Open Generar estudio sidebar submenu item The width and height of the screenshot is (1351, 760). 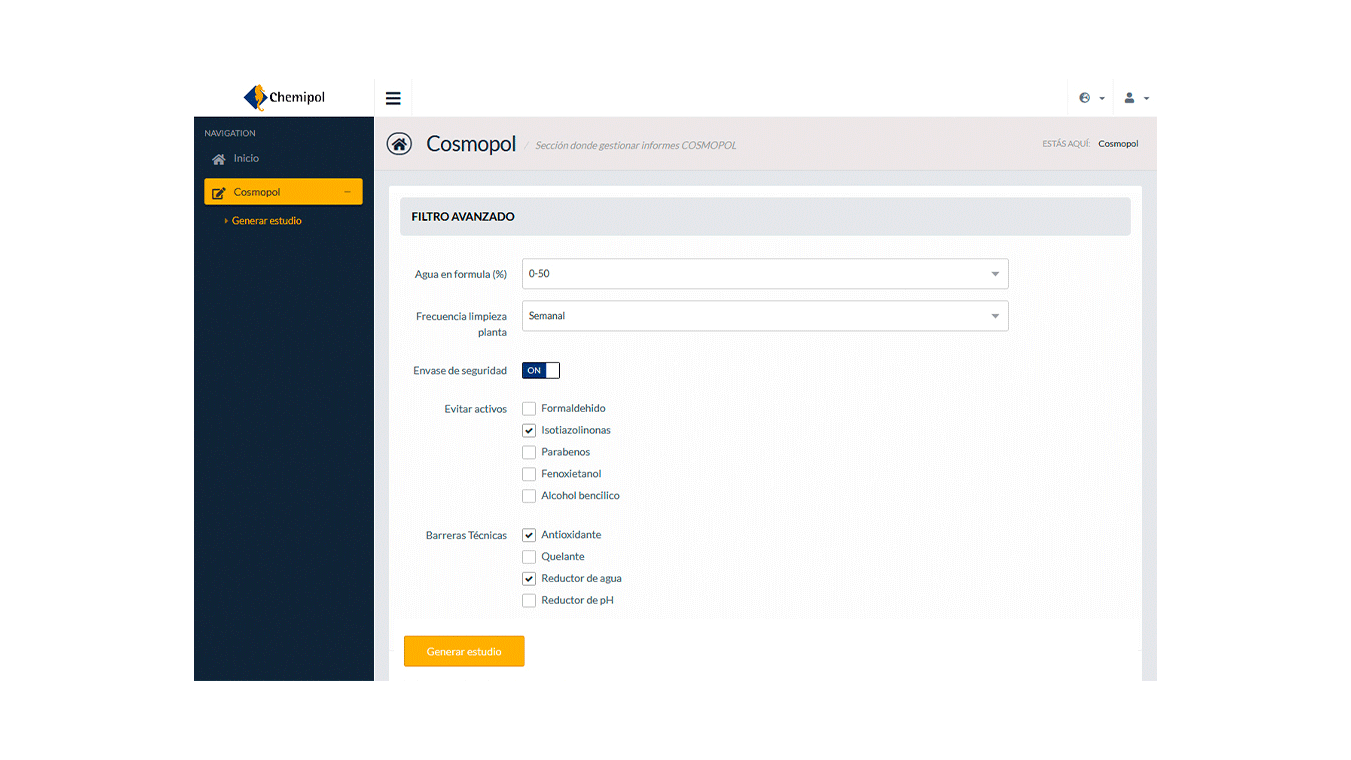point(266,221)
